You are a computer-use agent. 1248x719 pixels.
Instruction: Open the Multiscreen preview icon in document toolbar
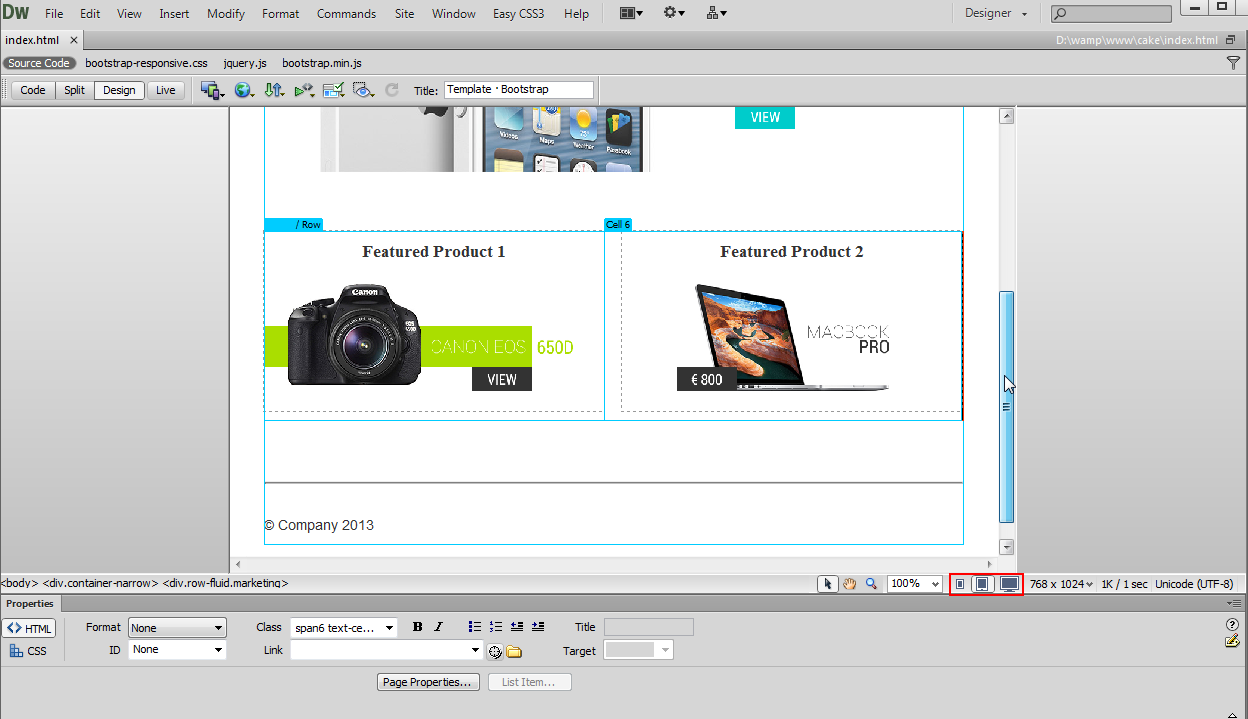[211, 90]
